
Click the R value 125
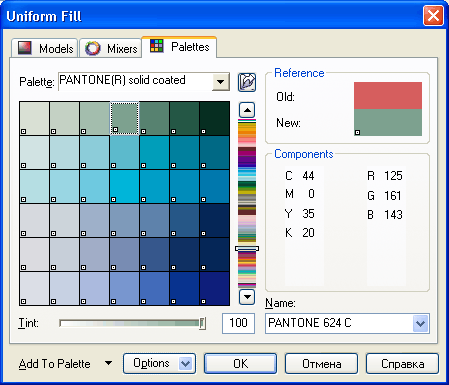[x=393, y=176]
